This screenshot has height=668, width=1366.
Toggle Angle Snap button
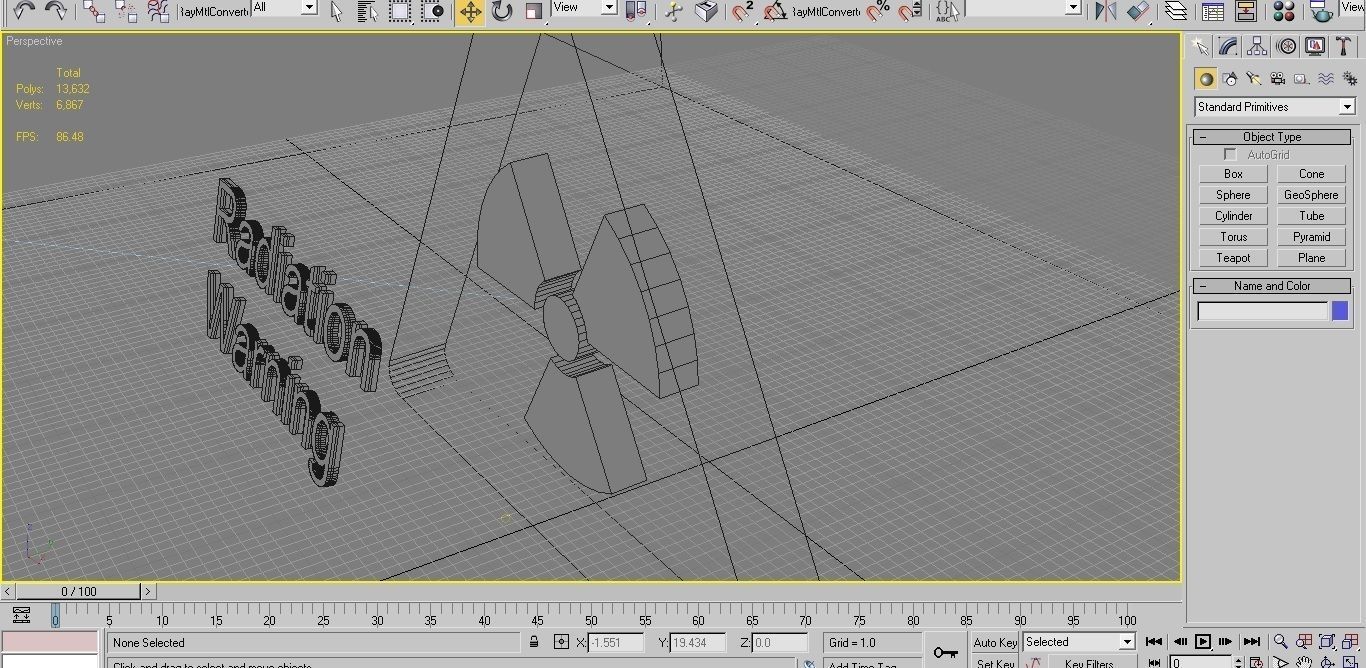pyautogui.click(x=775, y=11)
